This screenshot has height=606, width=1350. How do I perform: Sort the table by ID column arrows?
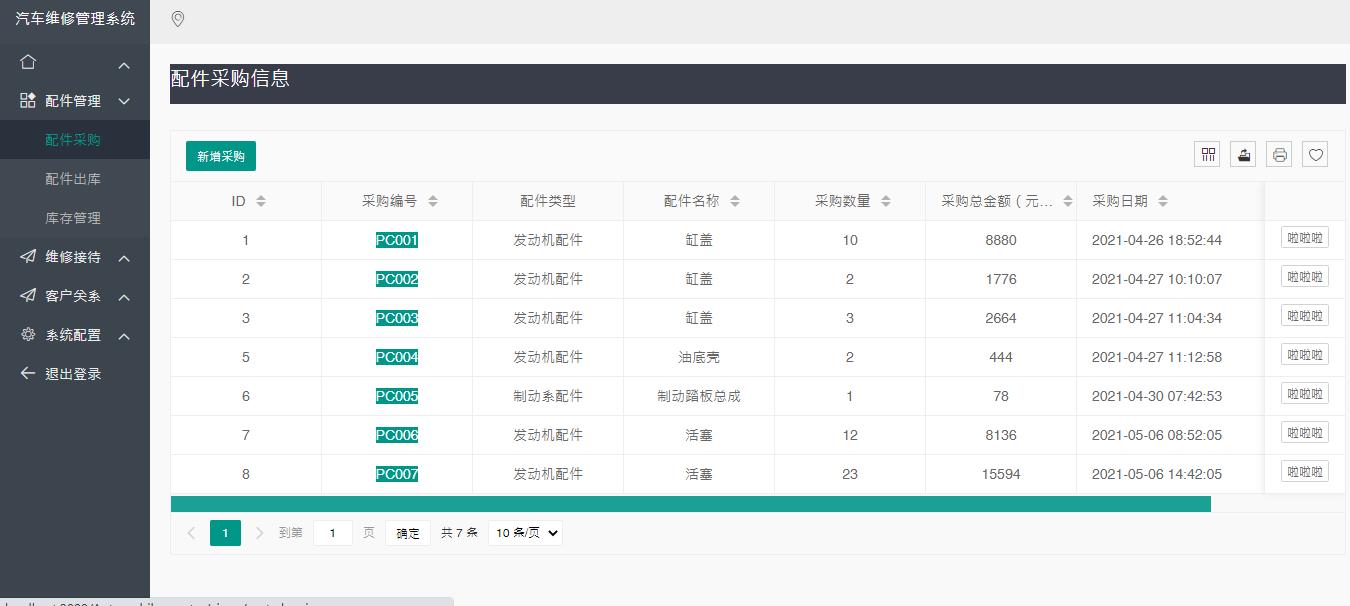pos(261,201)
